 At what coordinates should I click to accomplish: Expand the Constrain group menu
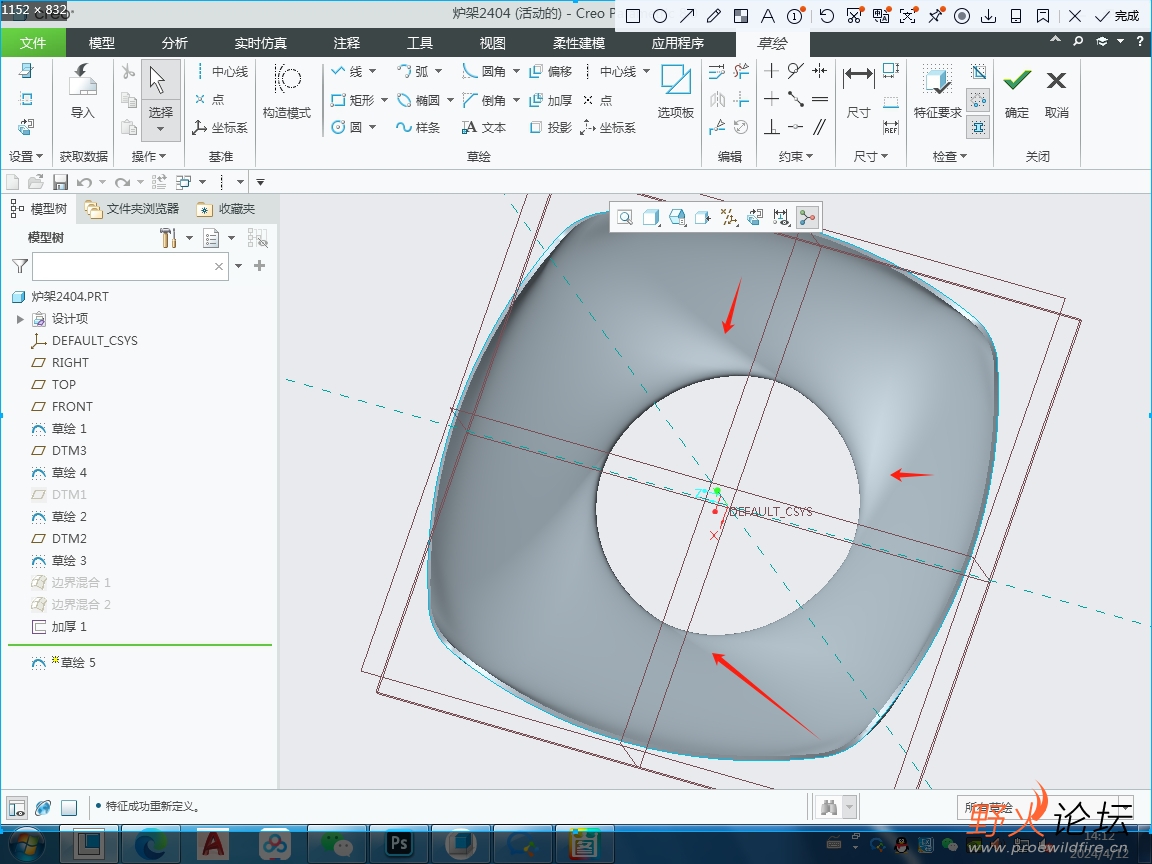[796, 156]
